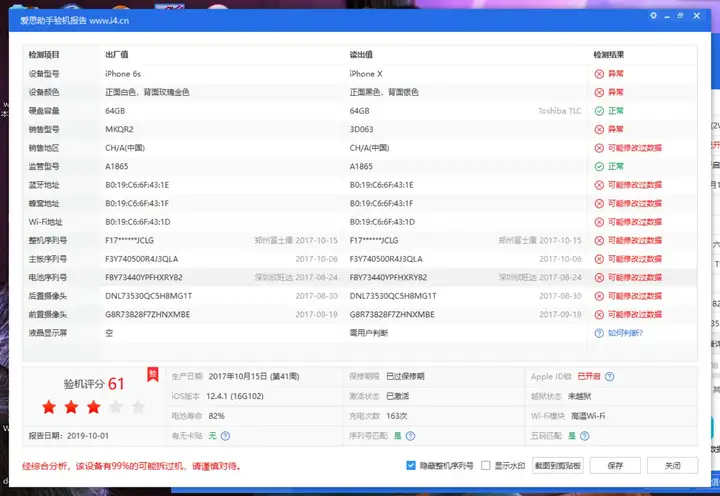Click the red 验 bookmark badge

point(152,374)
